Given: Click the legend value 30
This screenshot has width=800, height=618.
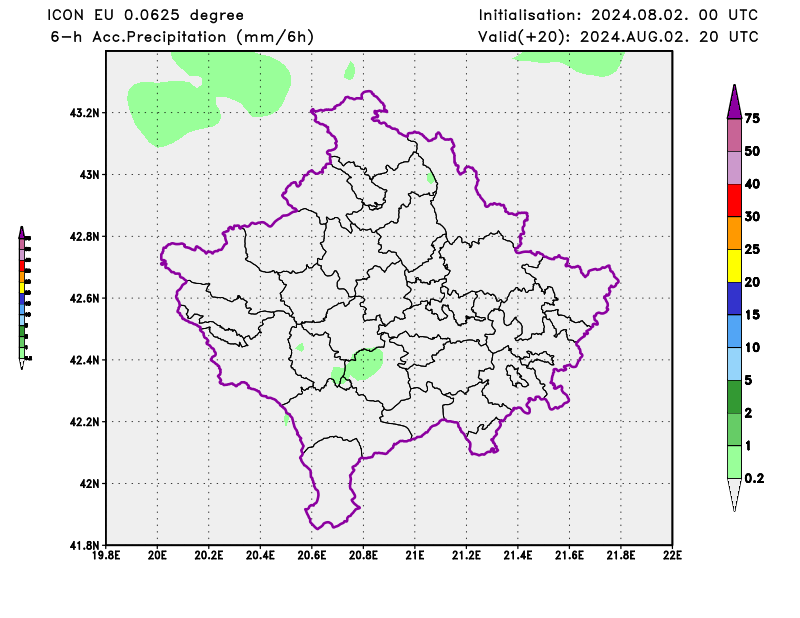Looking at the screenshot, I should pyautogui.click(x=752, y=216).
